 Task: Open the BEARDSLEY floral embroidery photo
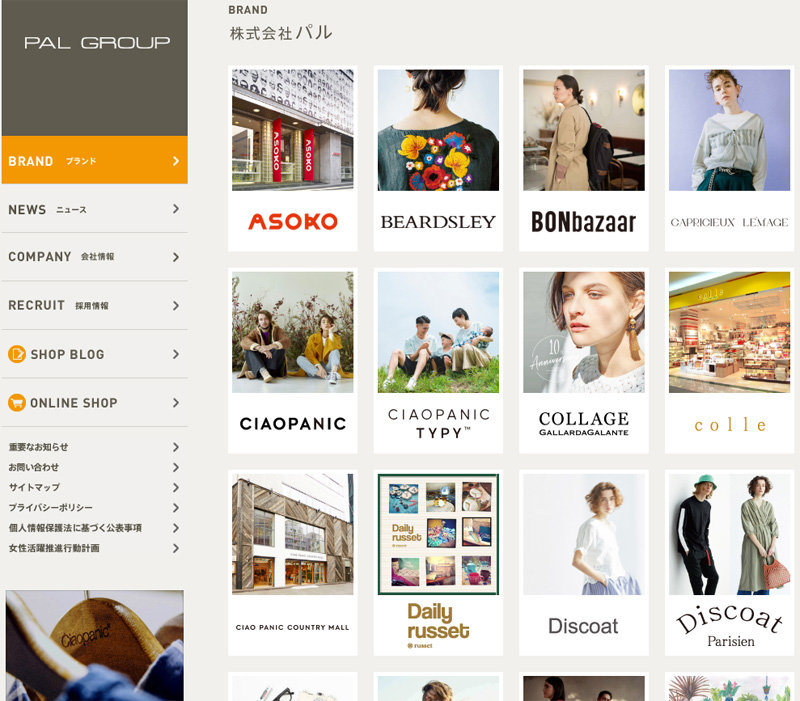click(x=438, y=130)
